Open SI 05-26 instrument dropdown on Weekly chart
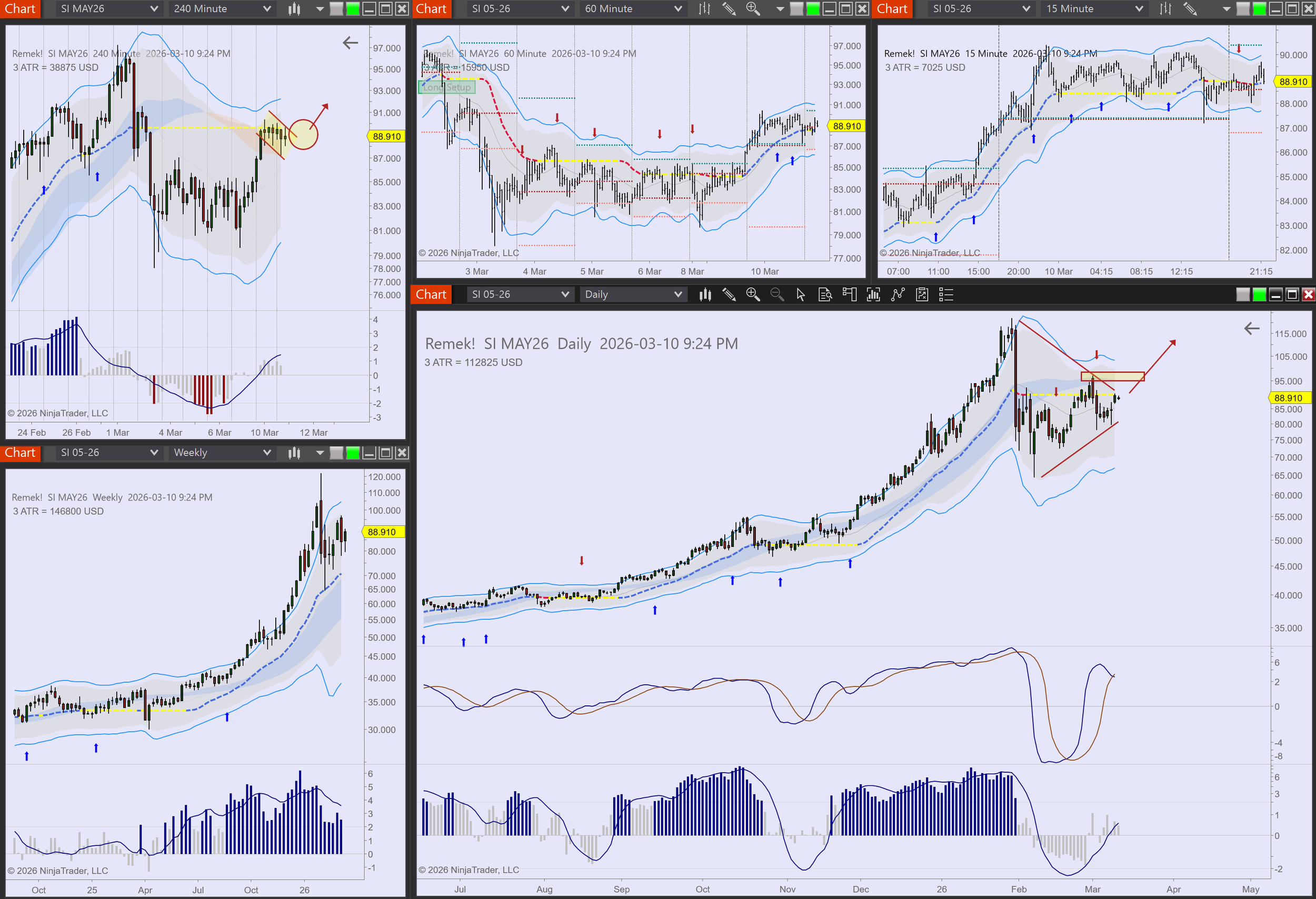The image size is (1316, 899). [108, 452]
